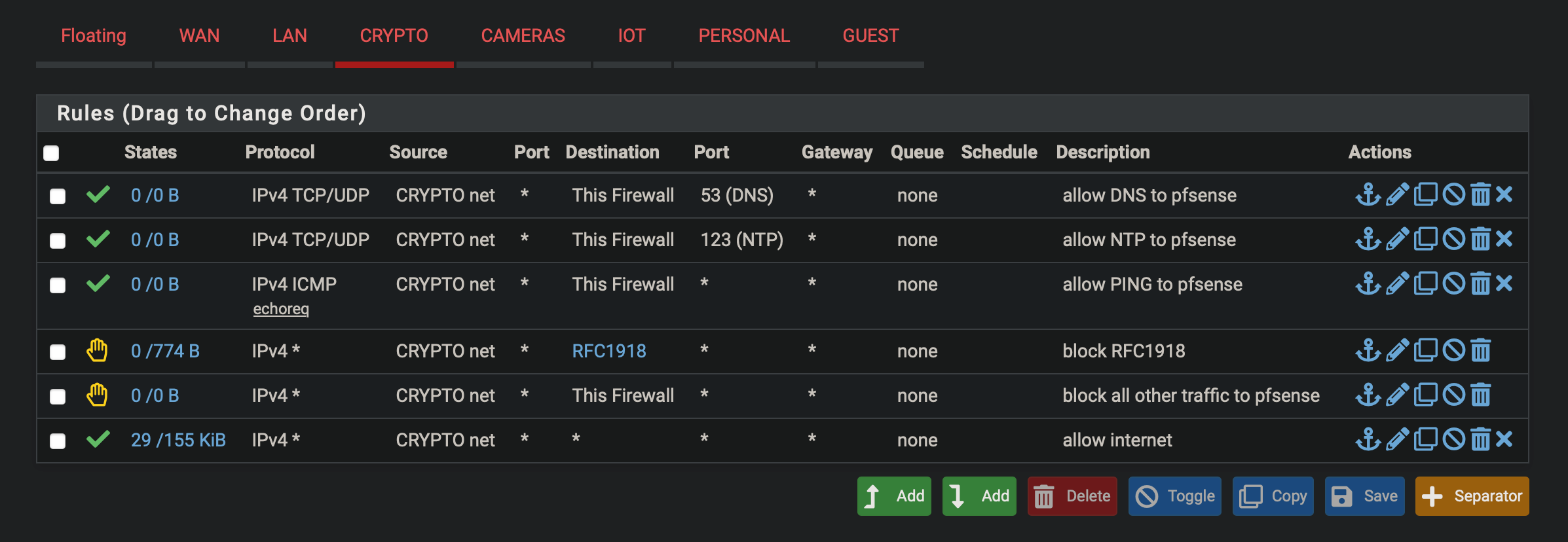Open the Floating rules tab
Viewport: 1568px width, 542px height.
coord(94,35)
